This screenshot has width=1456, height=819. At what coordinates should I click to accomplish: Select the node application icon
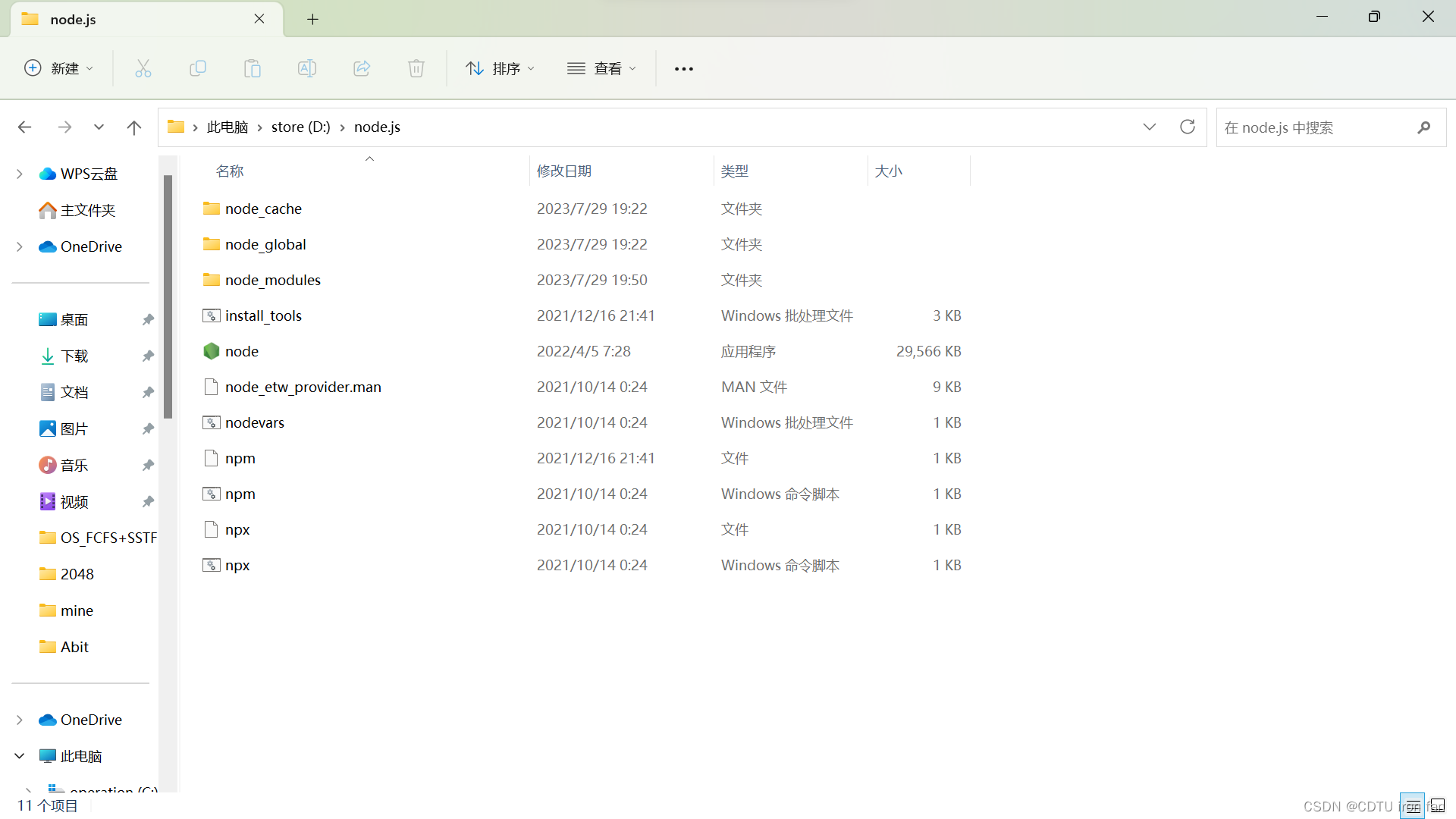click(x=212, y=351)
